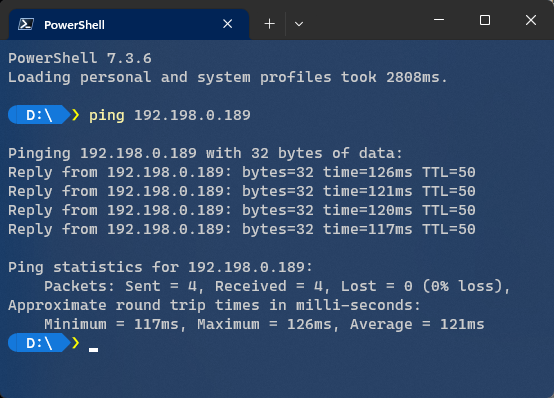Expand the new tab profile dropdown

pyautogui.click(x=299, y=24)
